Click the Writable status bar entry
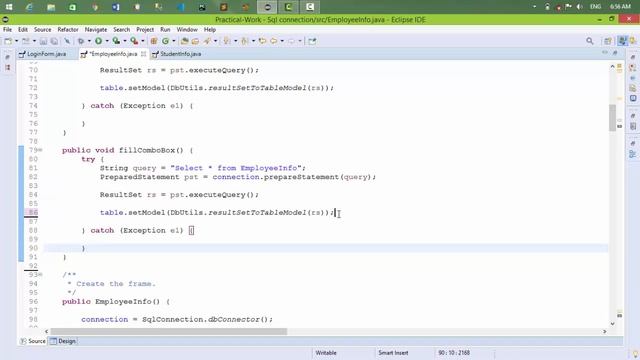The image size is (640, 360). [326, 353]
